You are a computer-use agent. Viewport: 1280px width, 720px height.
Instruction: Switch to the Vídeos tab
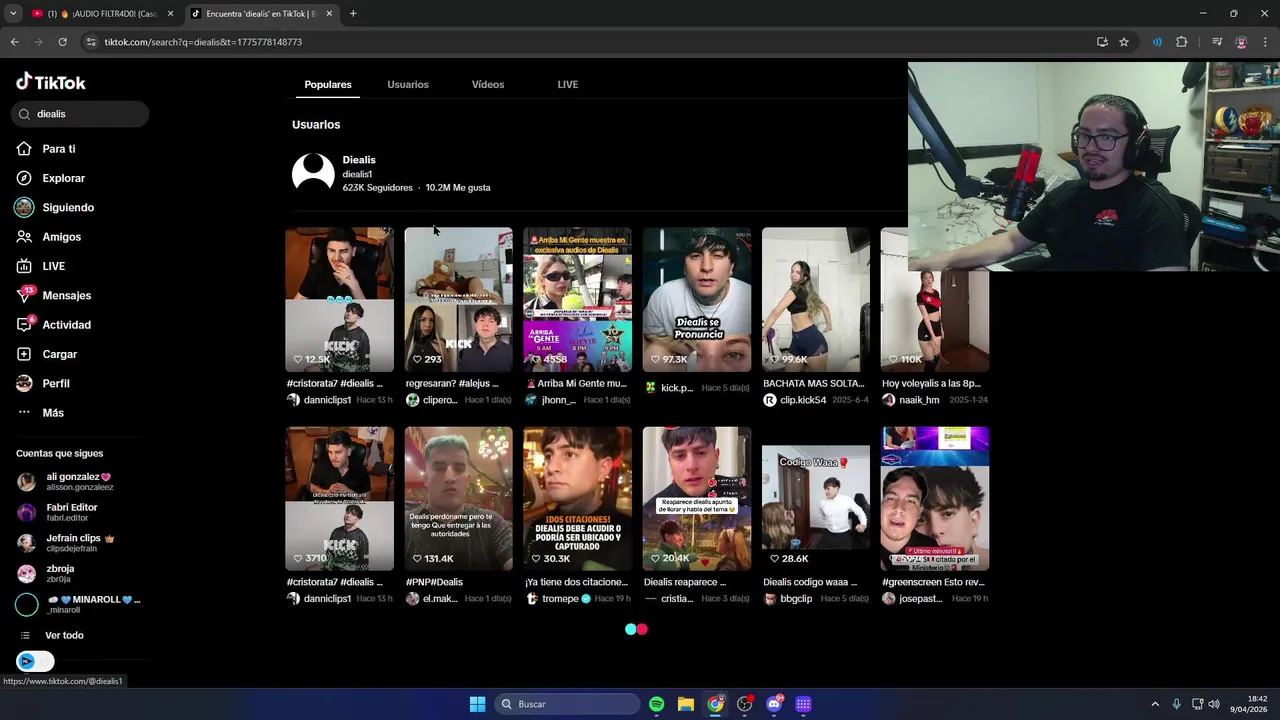point(488,85)
